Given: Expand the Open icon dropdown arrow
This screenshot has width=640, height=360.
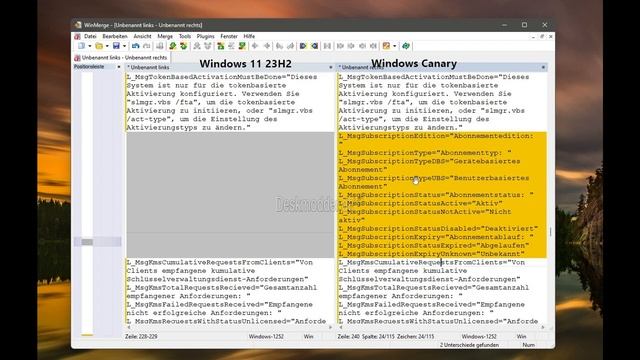Looking at the screenshot, I should point(107,46).
